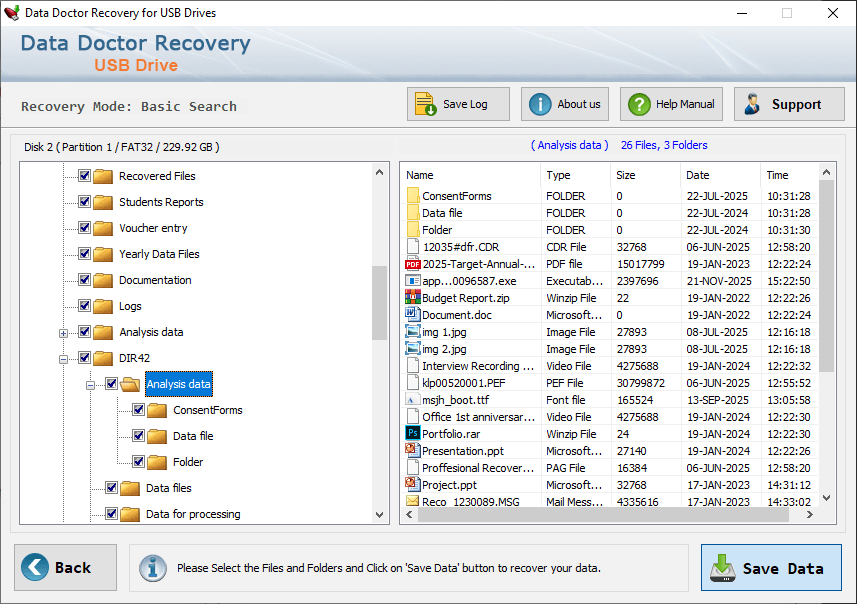
Task: Contact Support button
Action: click(789, 104)
